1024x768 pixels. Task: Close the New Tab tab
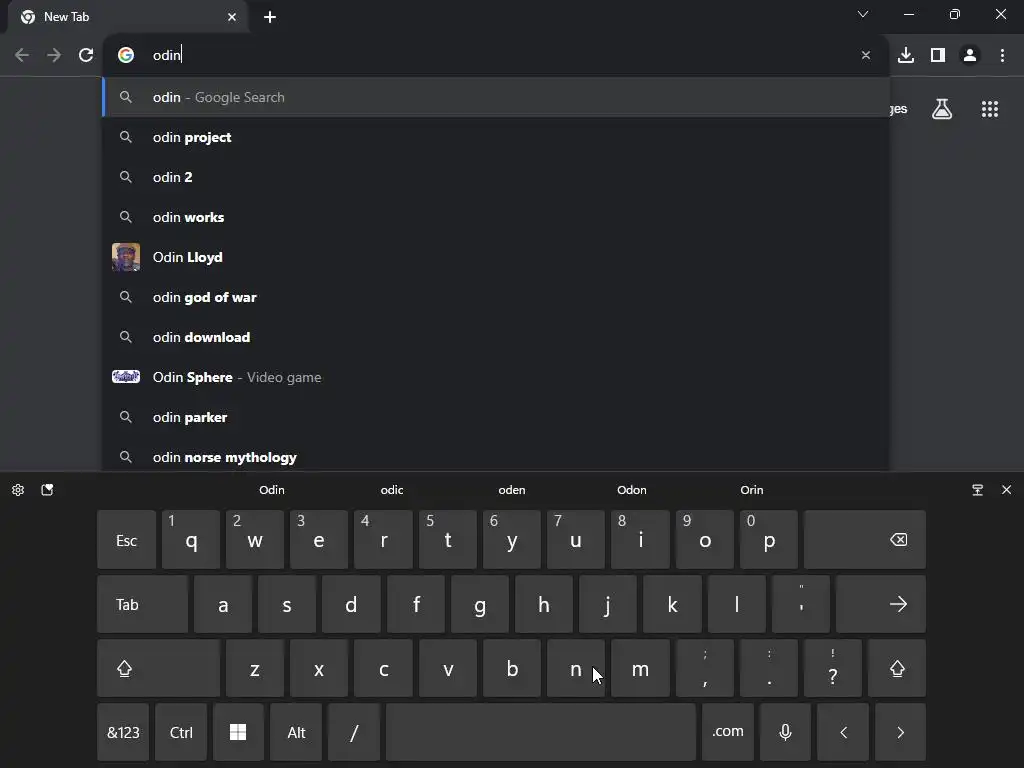[x=232, y=17]
